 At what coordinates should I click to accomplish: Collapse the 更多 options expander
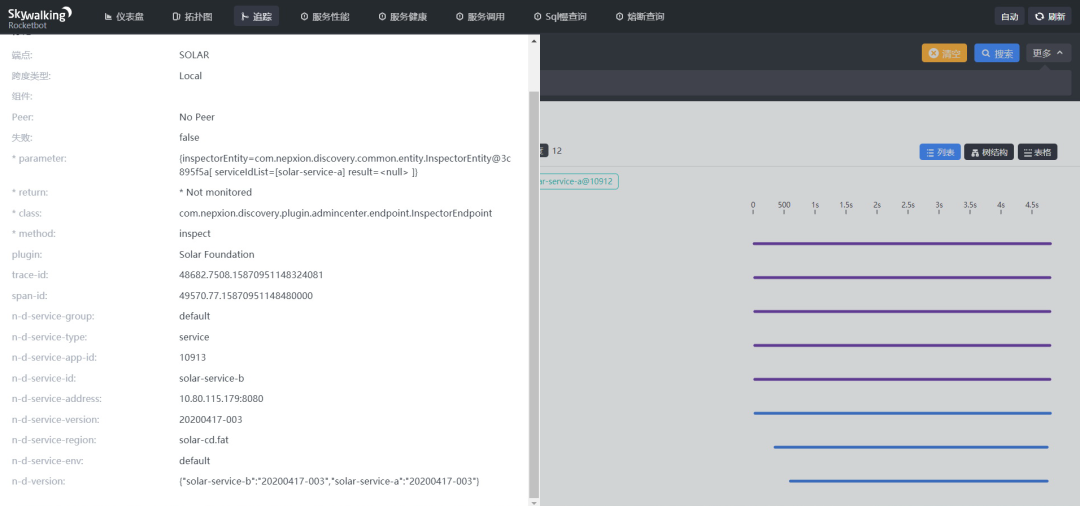tap(1048, 54)
